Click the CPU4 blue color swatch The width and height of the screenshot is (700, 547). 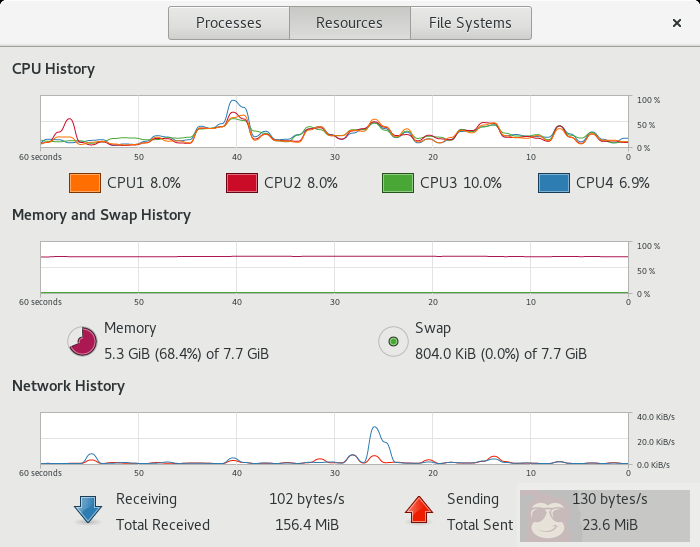tap(553, 183)
